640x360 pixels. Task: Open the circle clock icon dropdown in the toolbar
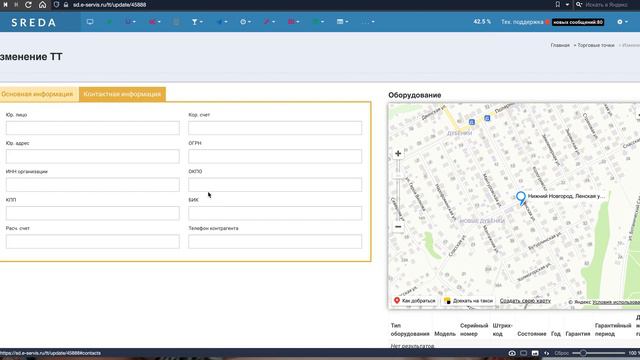[245, 22]
